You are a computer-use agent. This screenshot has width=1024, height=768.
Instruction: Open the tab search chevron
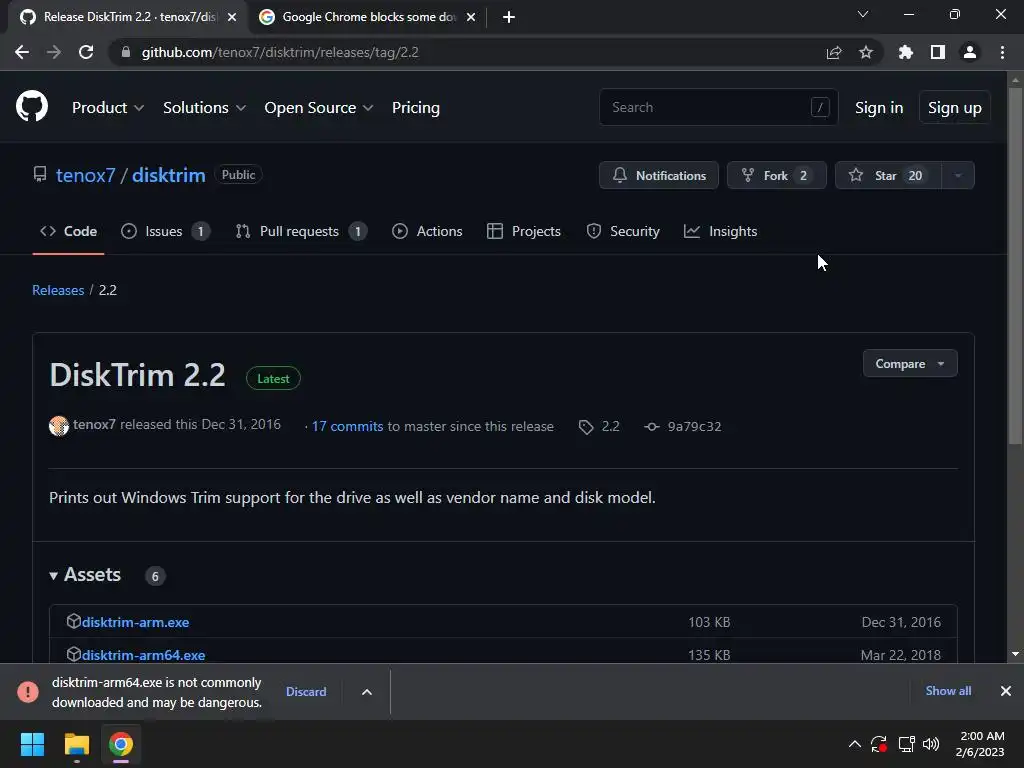(863, 14)
